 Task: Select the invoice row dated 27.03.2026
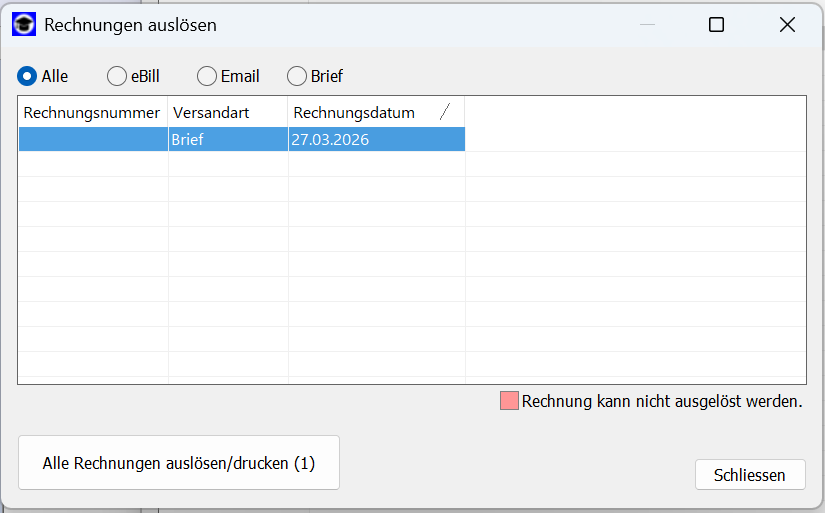(242, 139)
